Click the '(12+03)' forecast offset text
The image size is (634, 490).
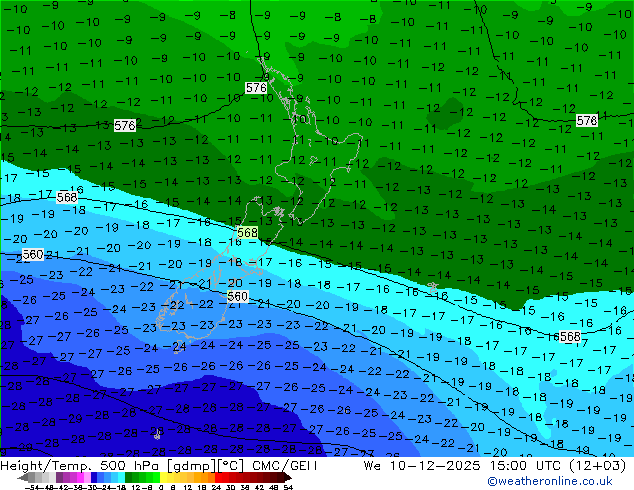click(598, 466)
